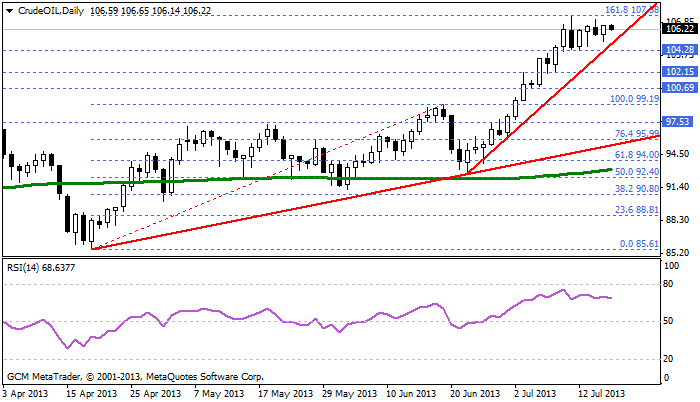Select the 15 Apr 2013 date marker
The image size is (700, 402).
[x=89, y=394]
